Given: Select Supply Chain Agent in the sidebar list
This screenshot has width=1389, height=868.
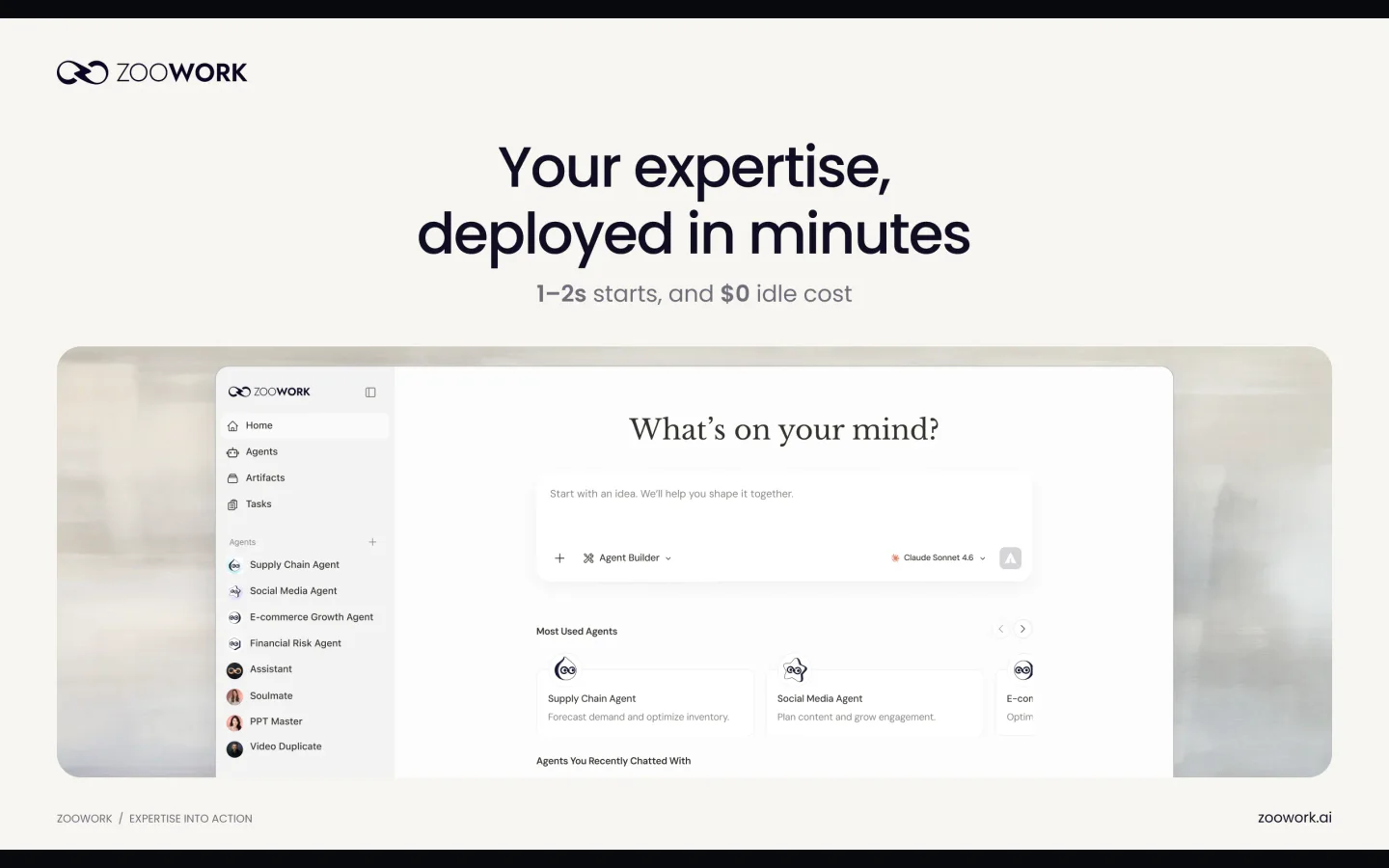Looking at the screenshot, I should [305, 565].
